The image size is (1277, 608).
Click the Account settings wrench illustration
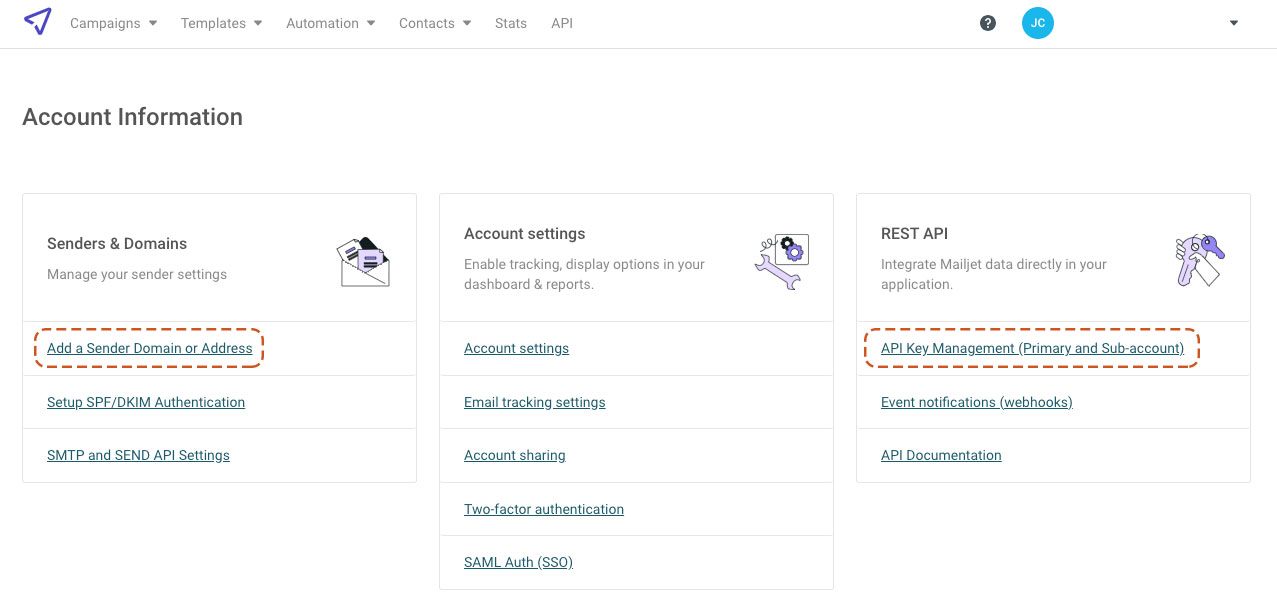tap(782, 262)
